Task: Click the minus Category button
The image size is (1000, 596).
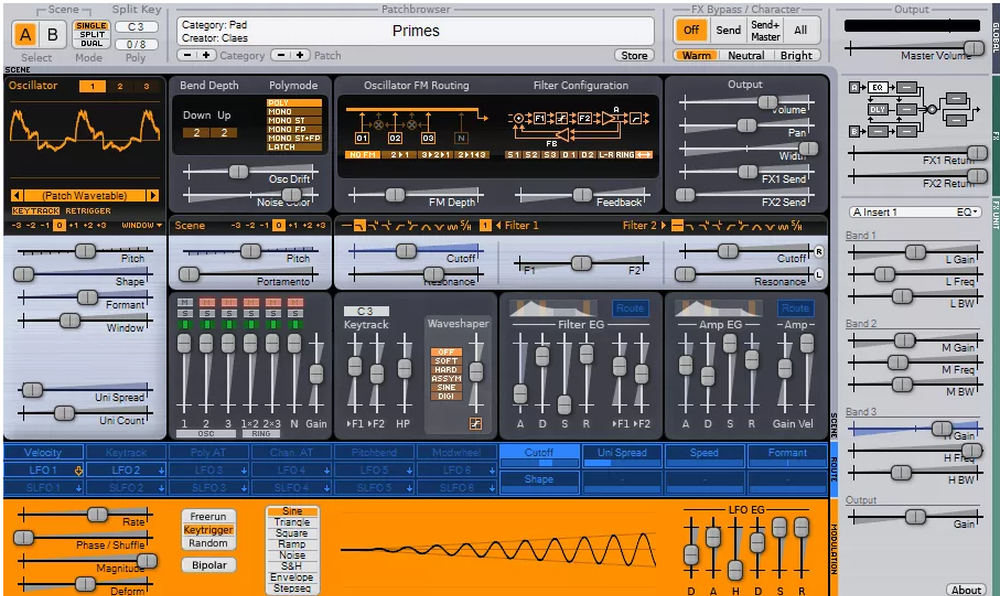Action: tap(187, 55)
